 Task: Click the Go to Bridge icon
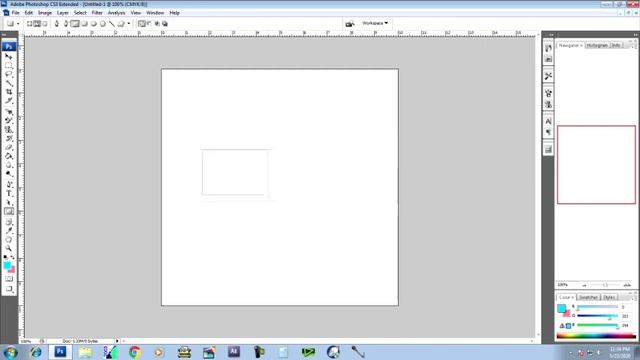point(349,24)
